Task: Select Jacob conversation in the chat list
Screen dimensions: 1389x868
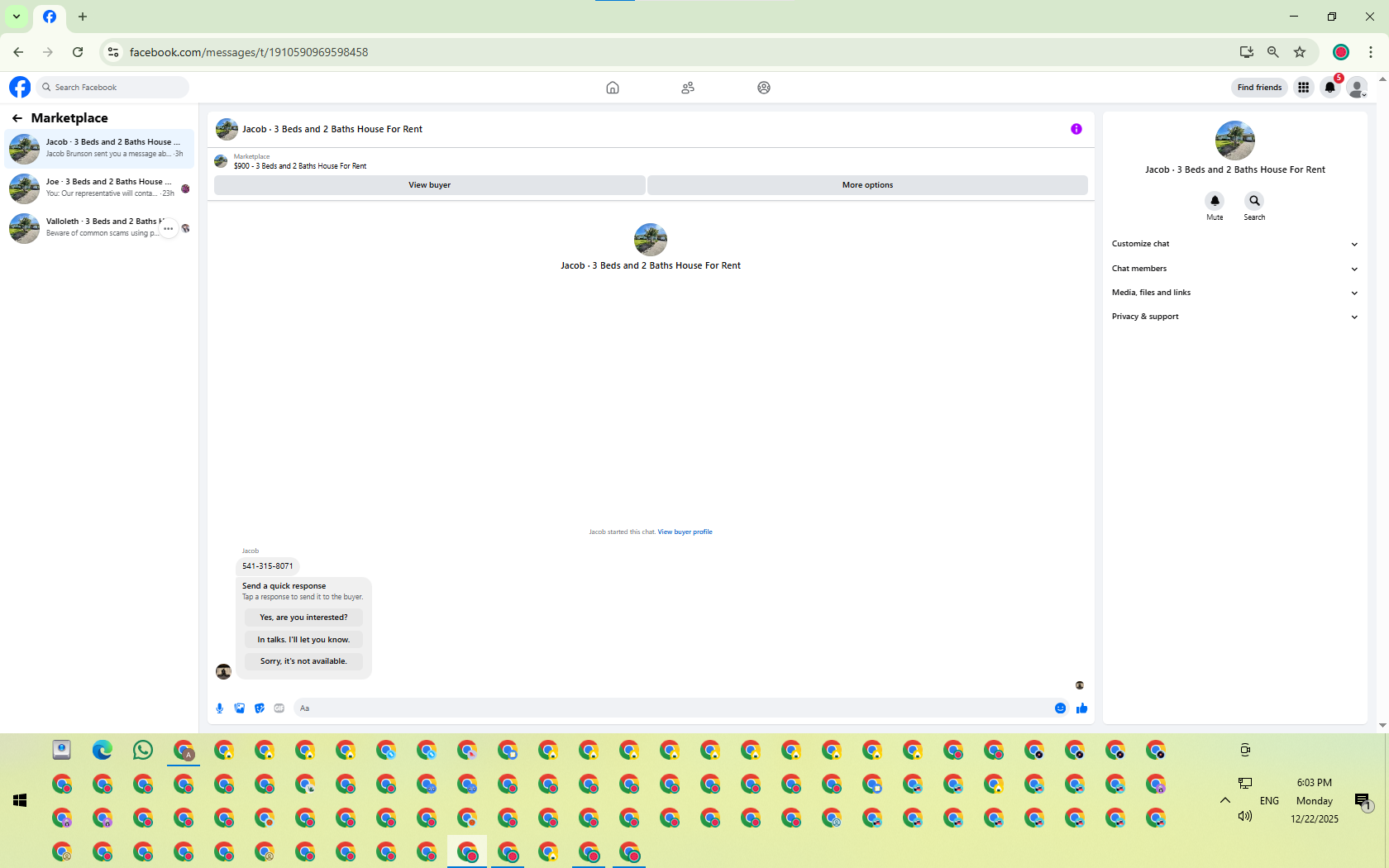Action: tap(99, 149)
